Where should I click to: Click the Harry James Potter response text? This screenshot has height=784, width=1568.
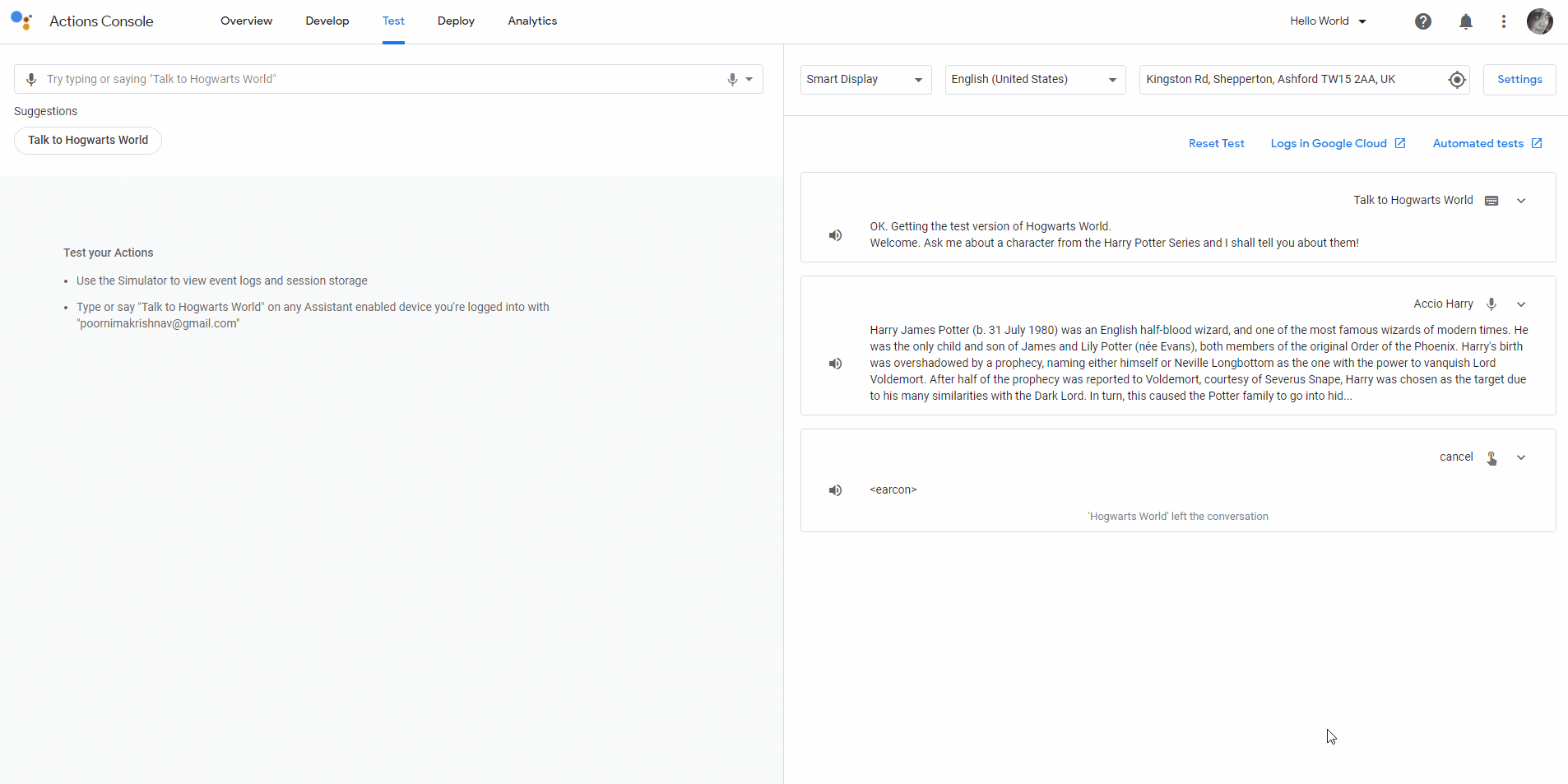pyautogui.click(x=1199, y=363)
